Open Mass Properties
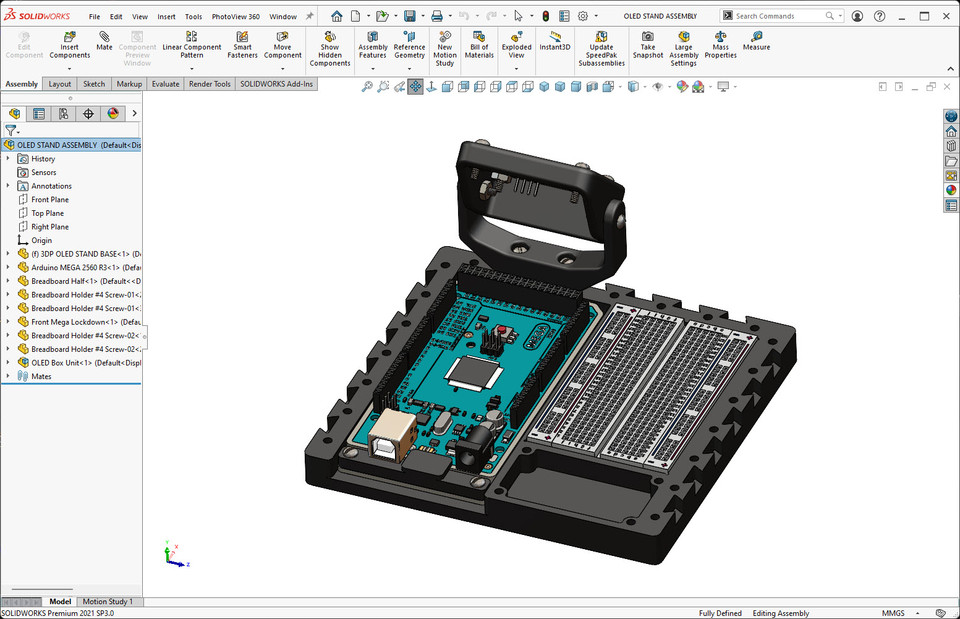960x619 pixels. pyautogui.click(x=719, y=44)
